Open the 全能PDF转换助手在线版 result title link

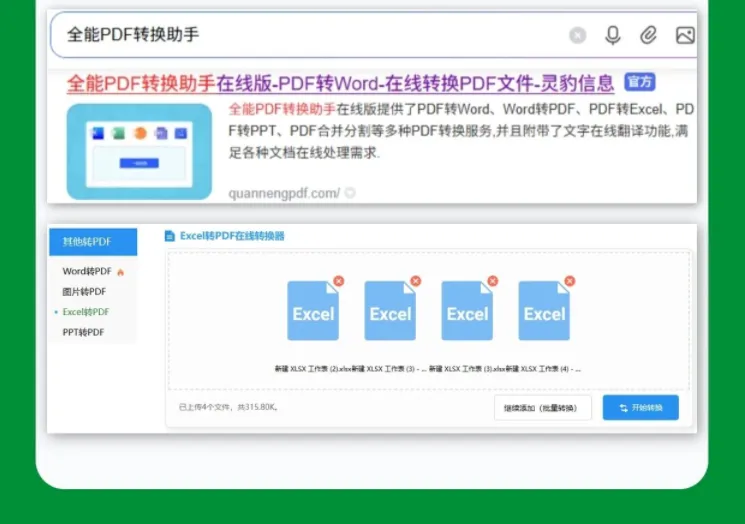(x=340, y=84)
